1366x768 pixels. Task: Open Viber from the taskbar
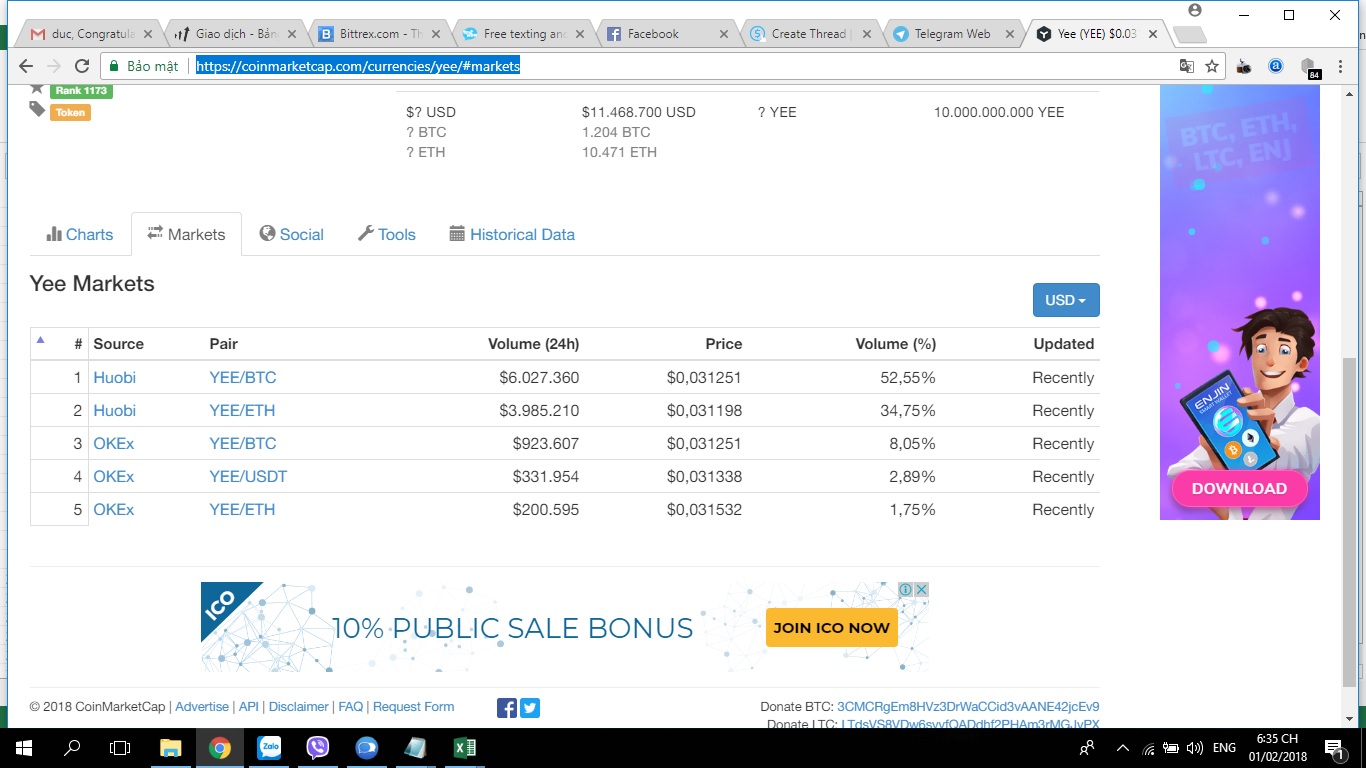pyautogui.click(x=318, y=748)
